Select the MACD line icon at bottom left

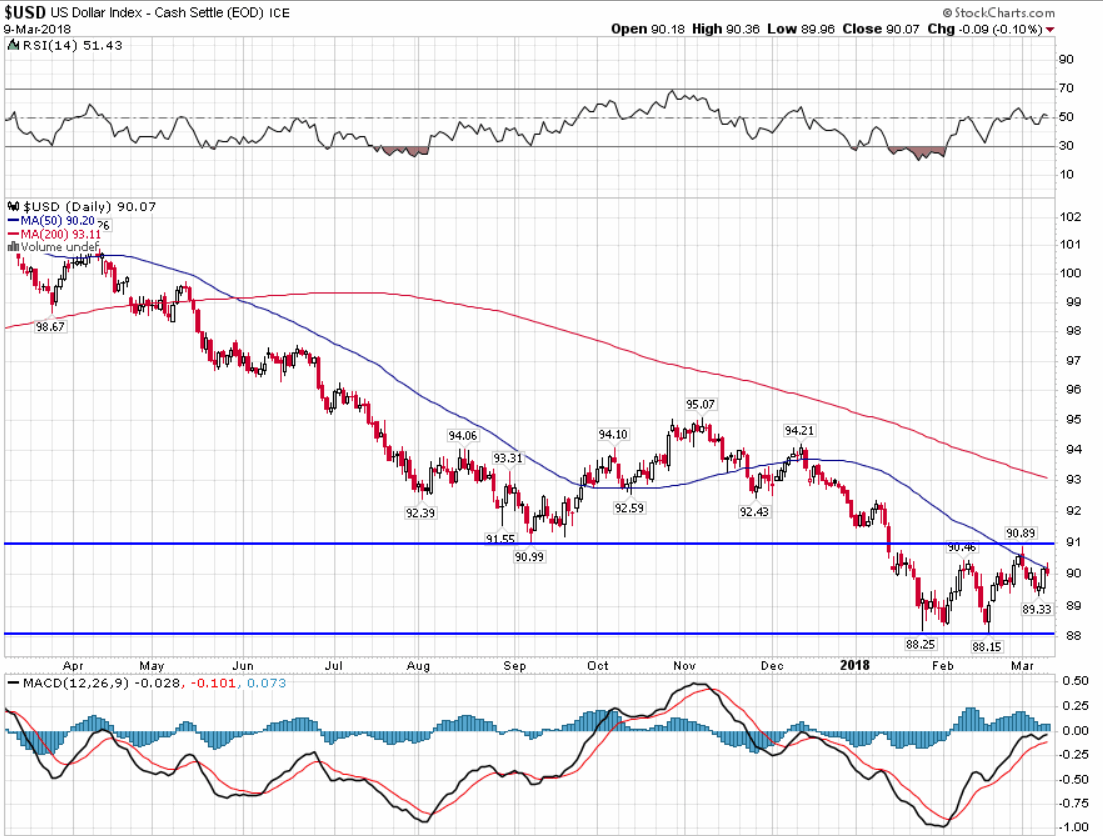(12, 683)
